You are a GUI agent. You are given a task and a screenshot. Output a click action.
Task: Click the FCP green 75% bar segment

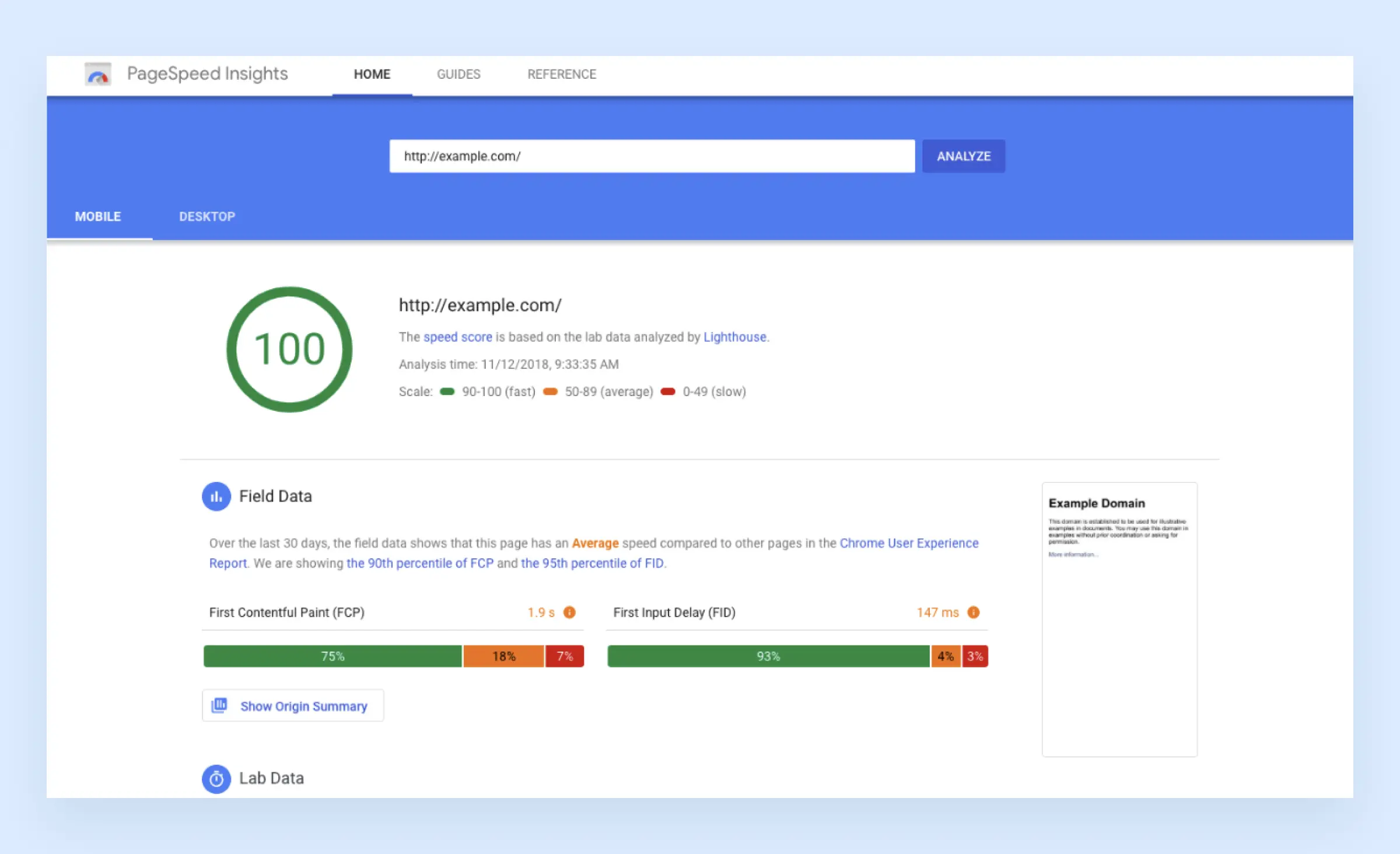(x=332, y=656)
